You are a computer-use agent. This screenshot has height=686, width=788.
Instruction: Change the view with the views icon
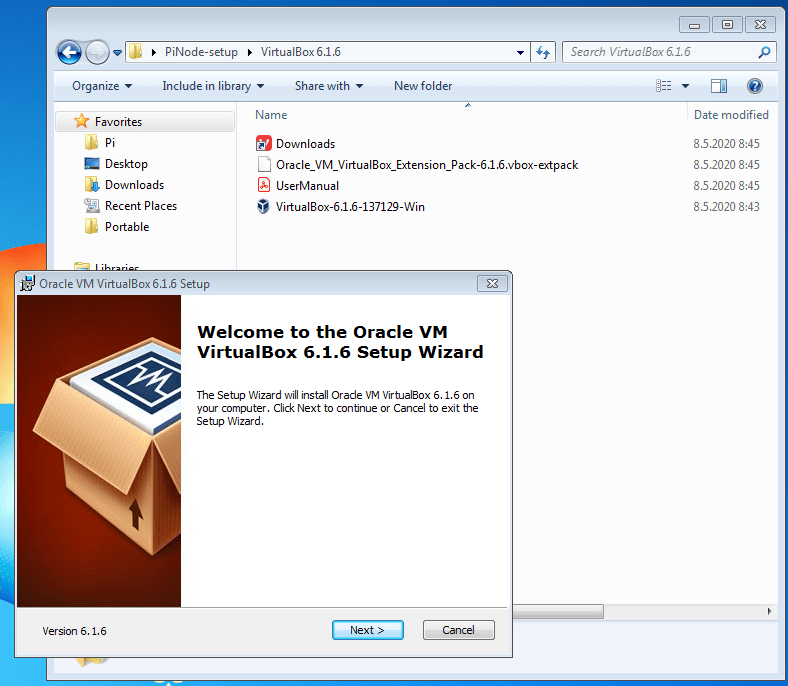coord(664,86)
